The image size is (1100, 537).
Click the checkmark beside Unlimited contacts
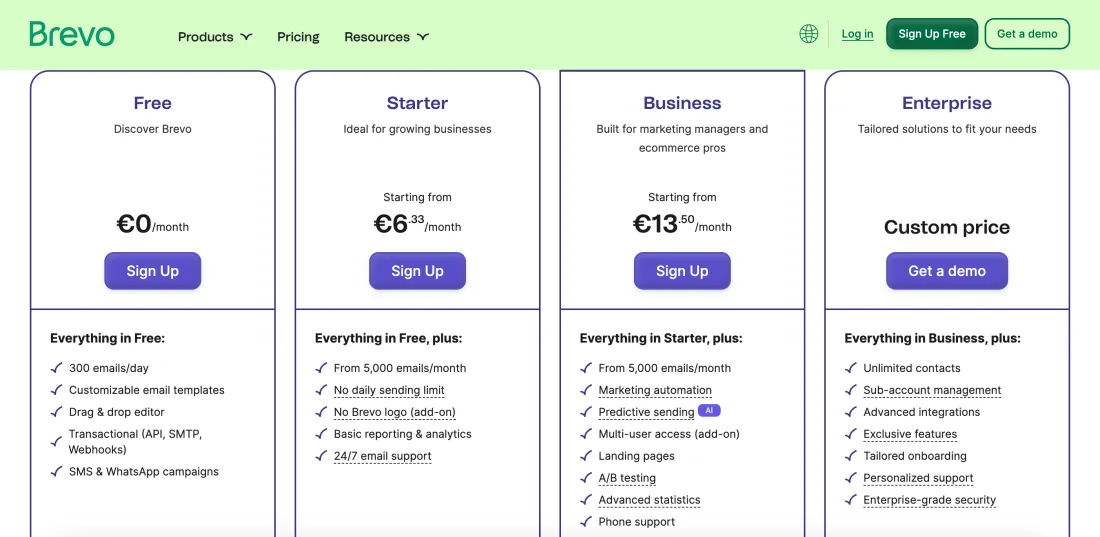852,368
